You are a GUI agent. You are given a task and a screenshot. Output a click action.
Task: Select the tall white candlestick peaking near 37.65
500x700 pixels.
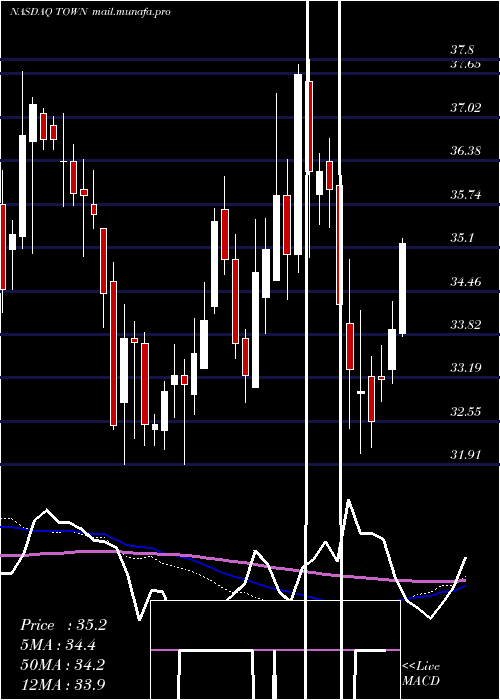(298, 164)
